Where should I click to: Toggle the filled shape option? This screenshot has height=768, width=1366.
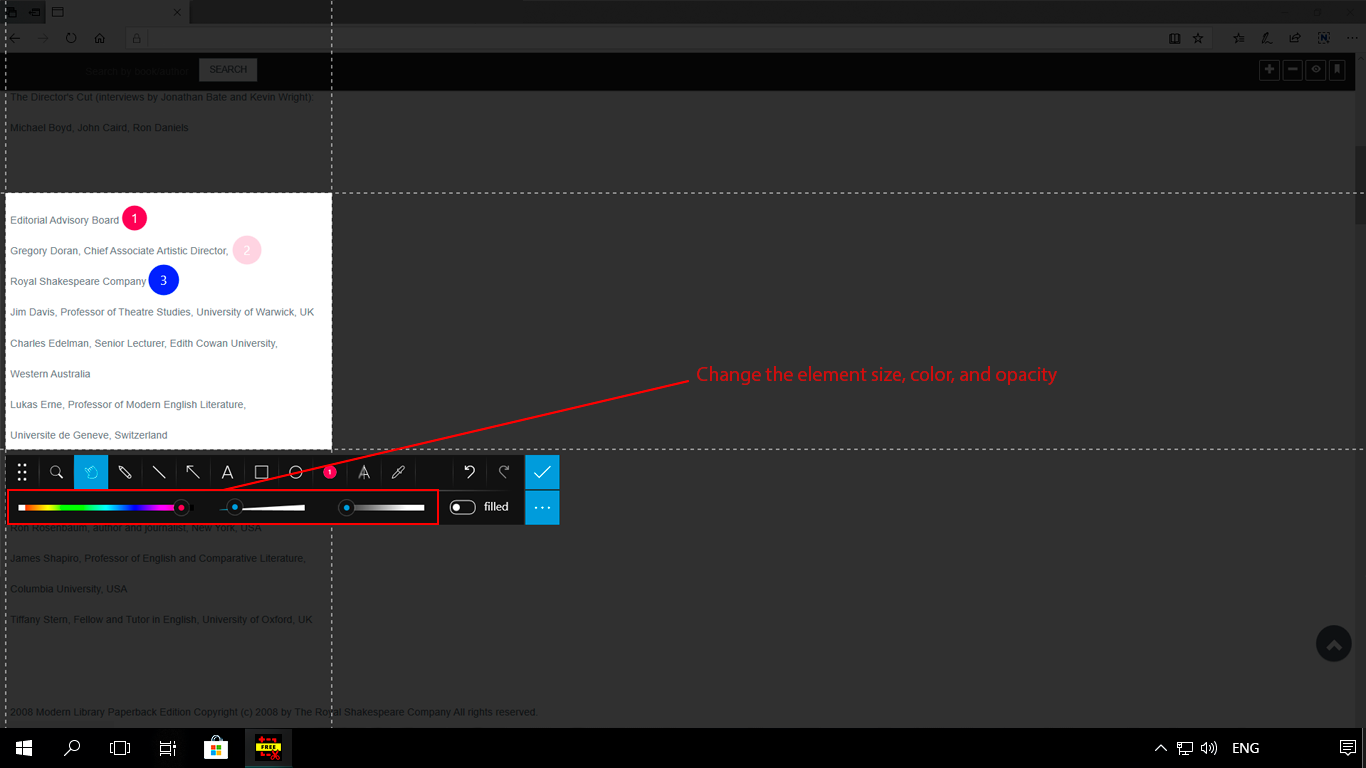click(462, 507)
